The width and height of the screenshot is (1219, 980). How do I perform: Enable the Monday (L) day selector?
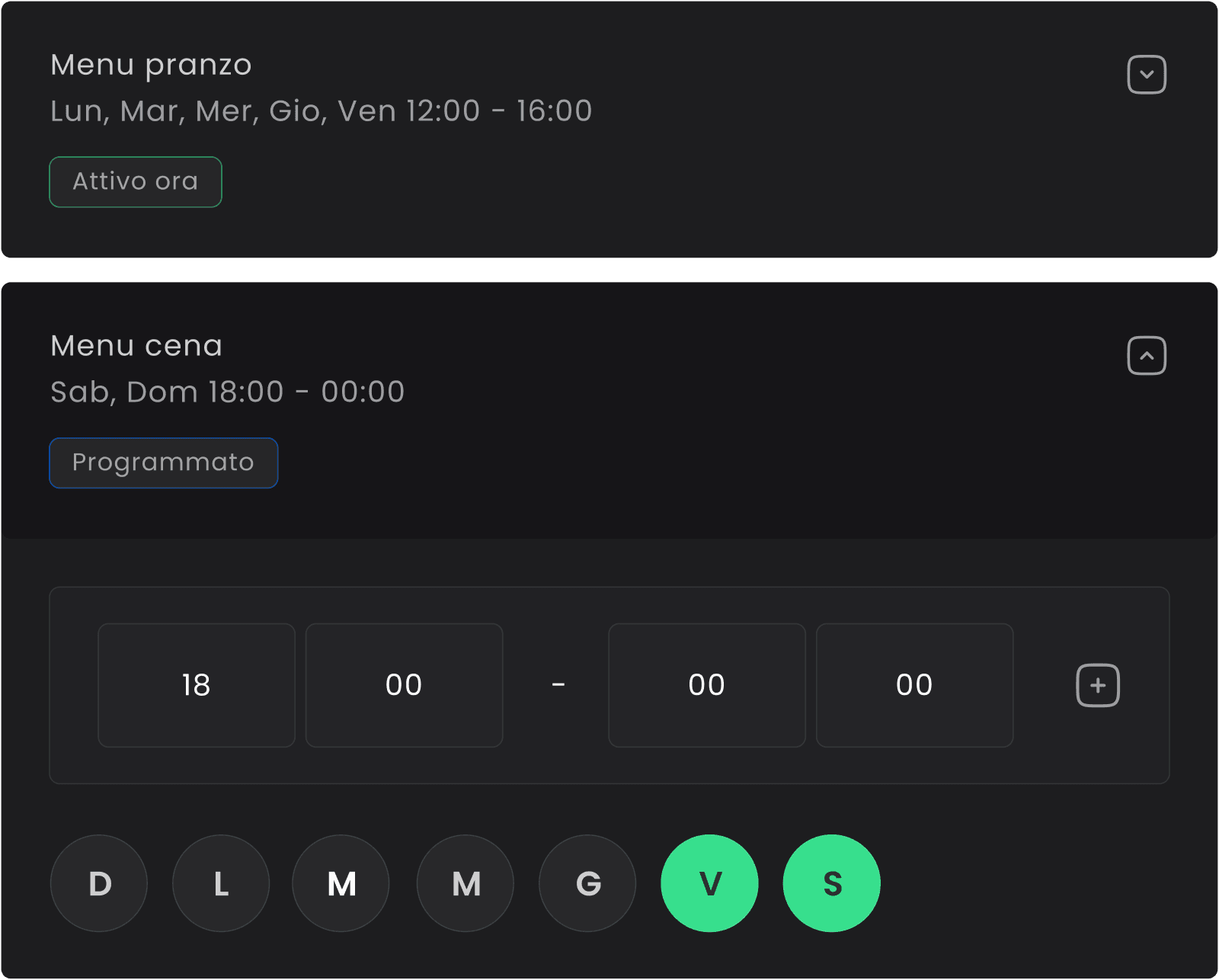pos(220,882)
